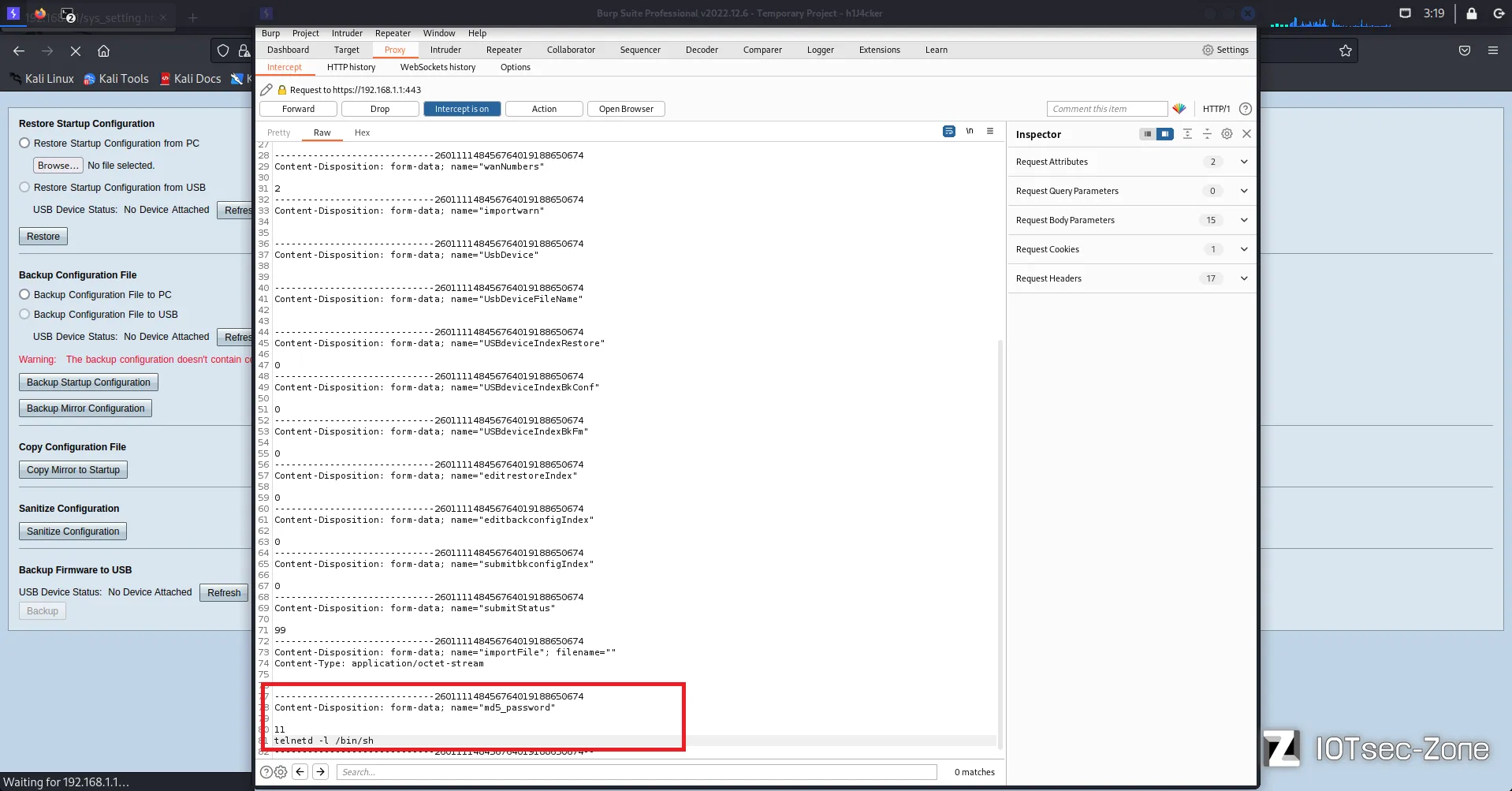The height and width of the screenshot is (791, 1512).
Task: Switch the editor to Hex view
Action: point(362,132)
